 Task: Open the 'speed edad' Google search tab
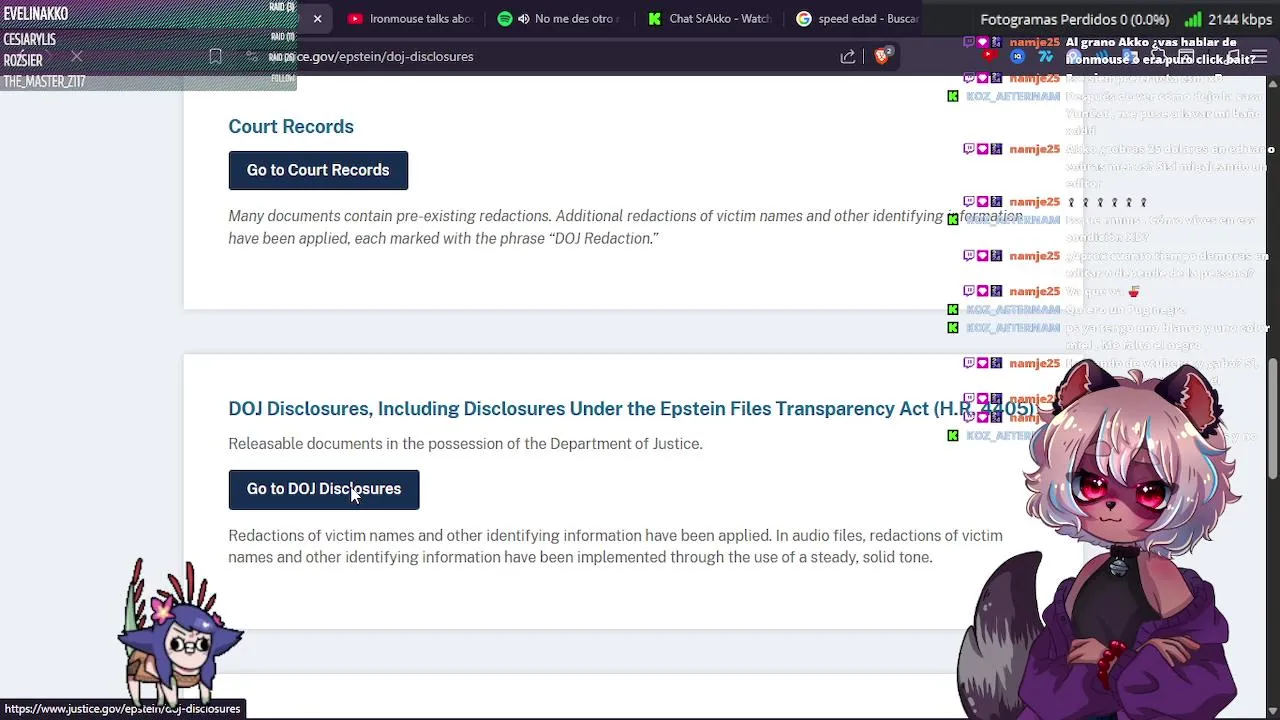tap(858, 18)
